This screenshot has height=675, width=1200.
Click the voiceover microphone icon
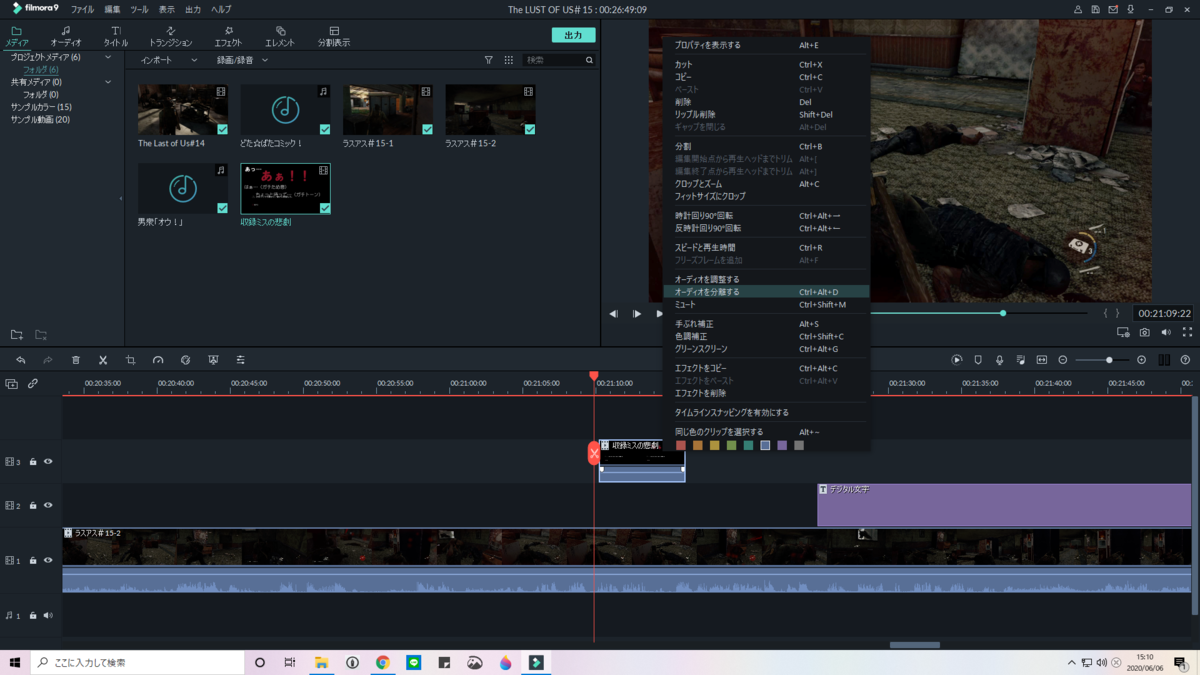[x=999, y=360]
